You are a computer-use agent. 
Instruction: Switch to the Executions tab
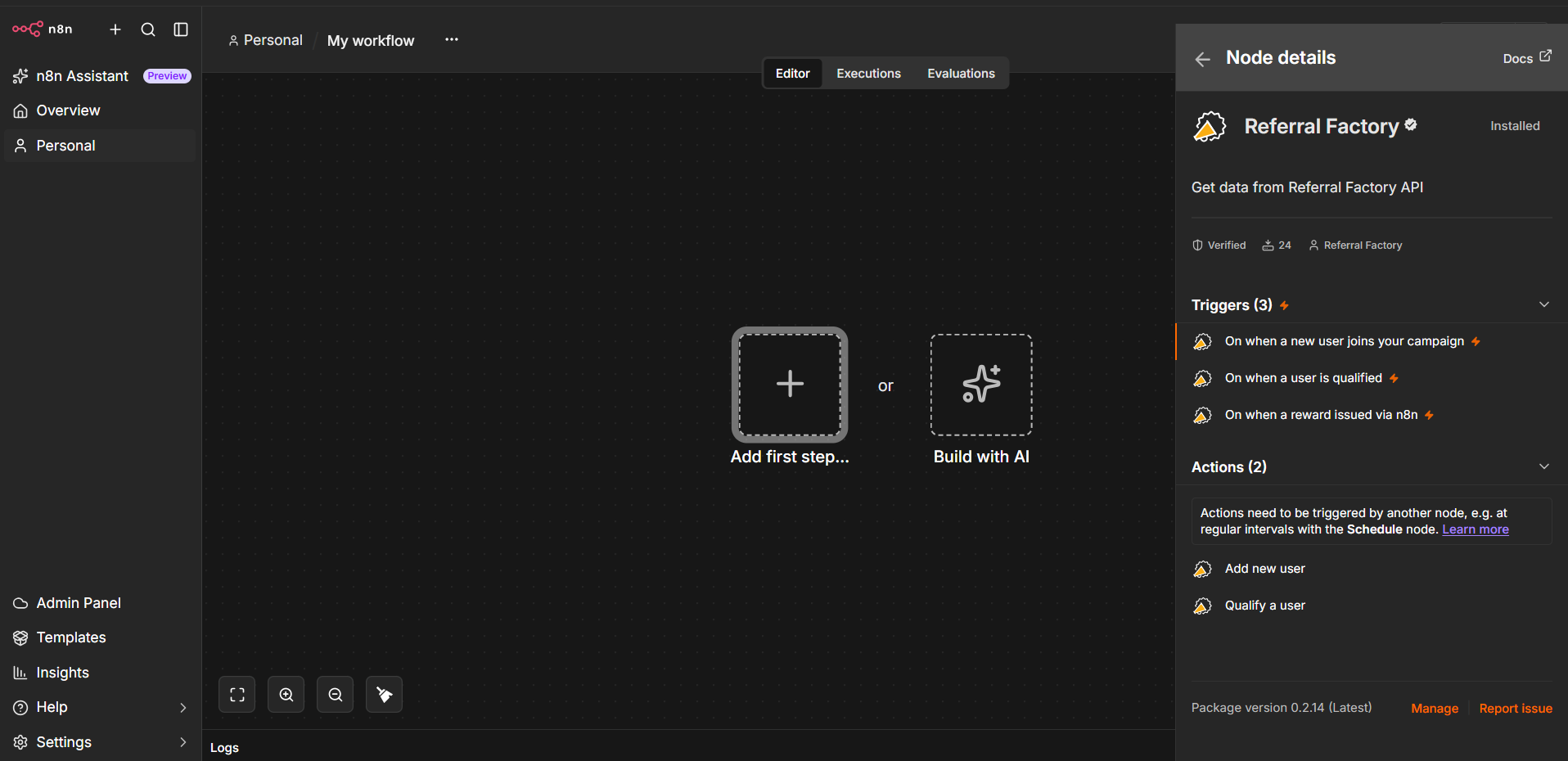pyautogui.click(x=868, y=74)
